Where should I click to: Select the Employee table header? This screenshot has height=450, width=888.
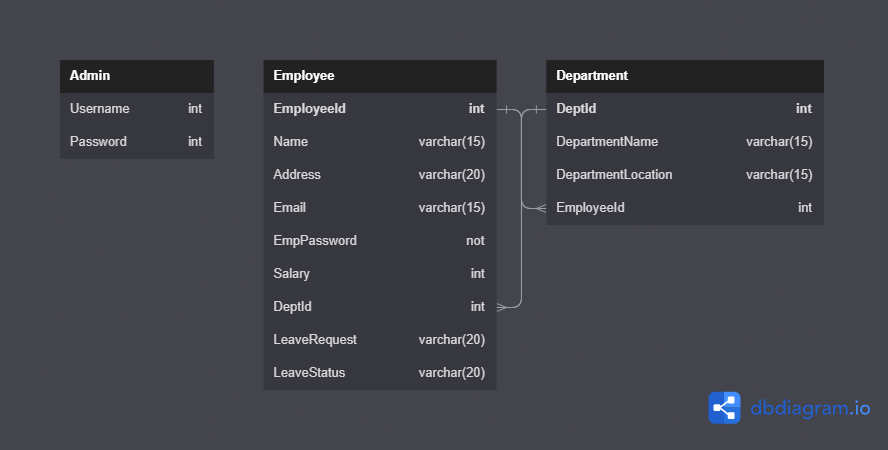point(380,76)
